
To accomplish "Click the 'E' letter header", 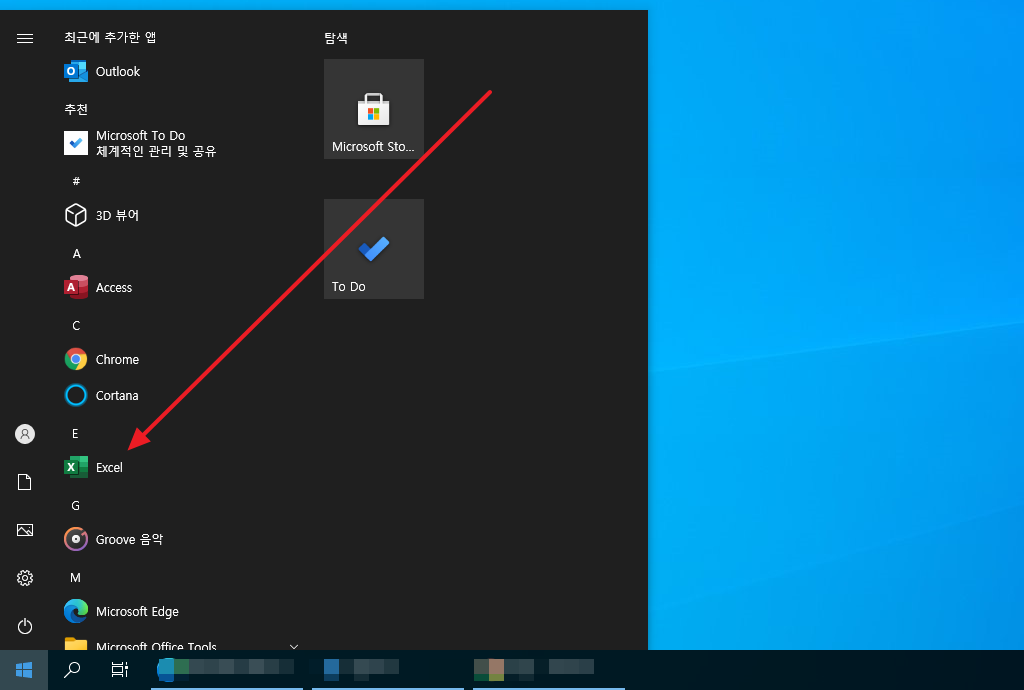I will (x=75, y=433).
